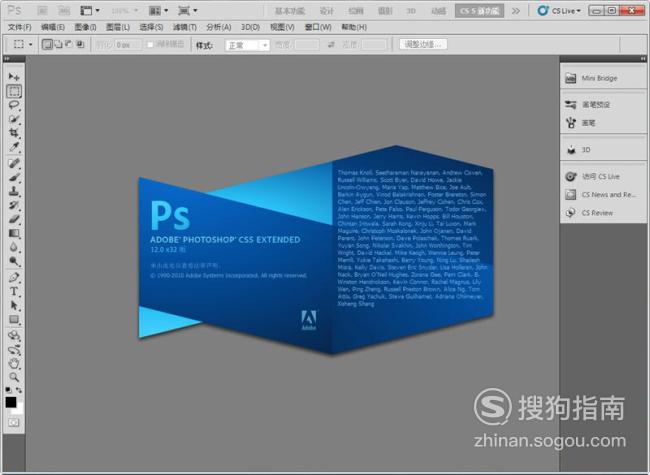Enable the 消除锯齿 anti-alias checkbox

(x=150, y=44)
